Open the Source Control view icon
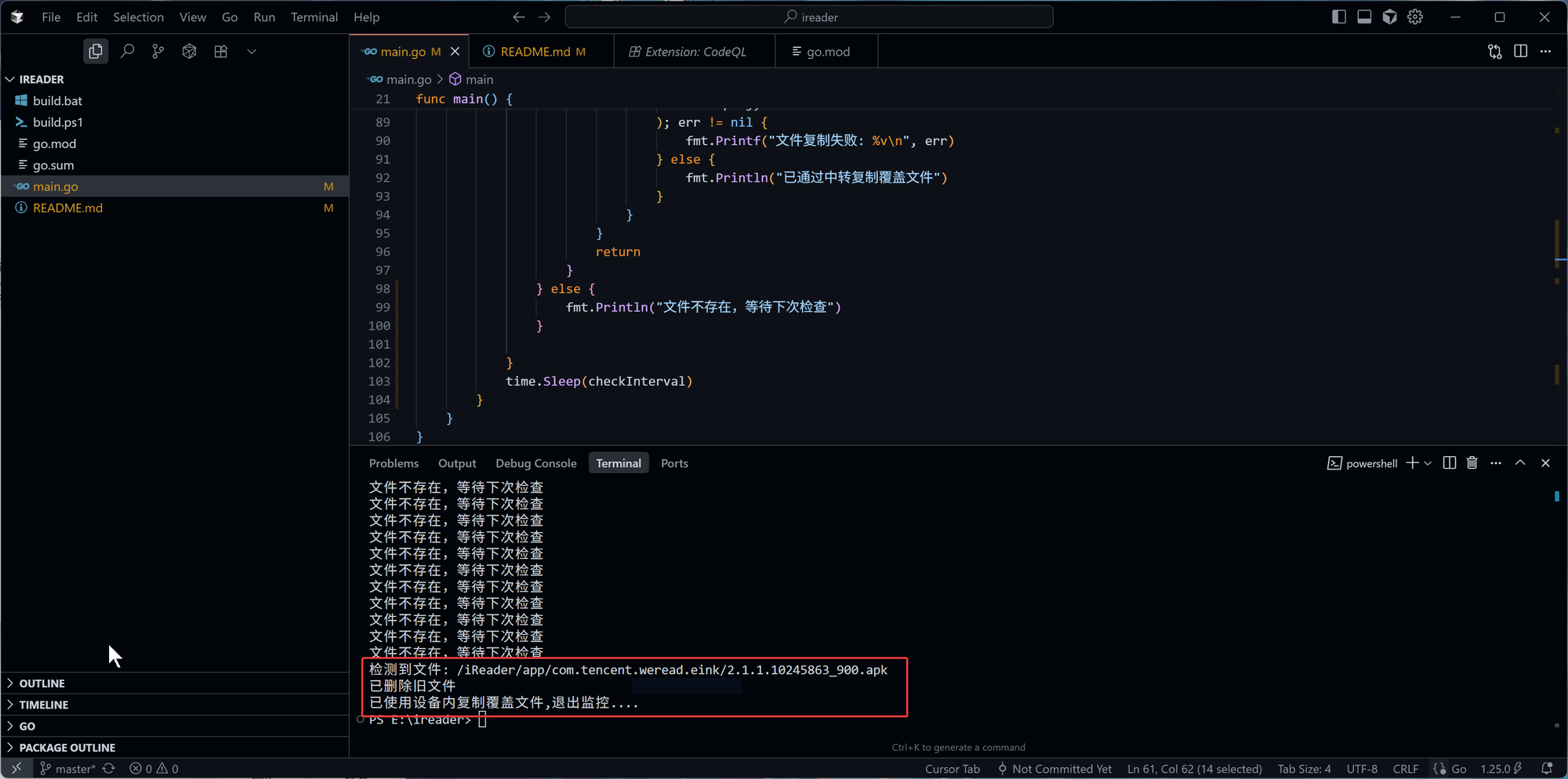This screenshot has width=1568, height=779. [x=158, y=52]
